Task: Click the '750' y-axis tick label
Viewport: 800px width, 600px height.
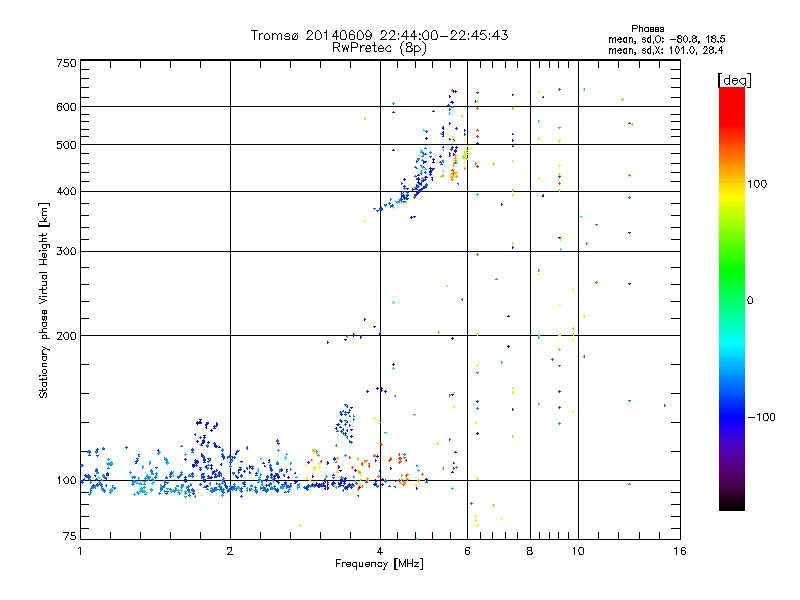Action: 66,63
